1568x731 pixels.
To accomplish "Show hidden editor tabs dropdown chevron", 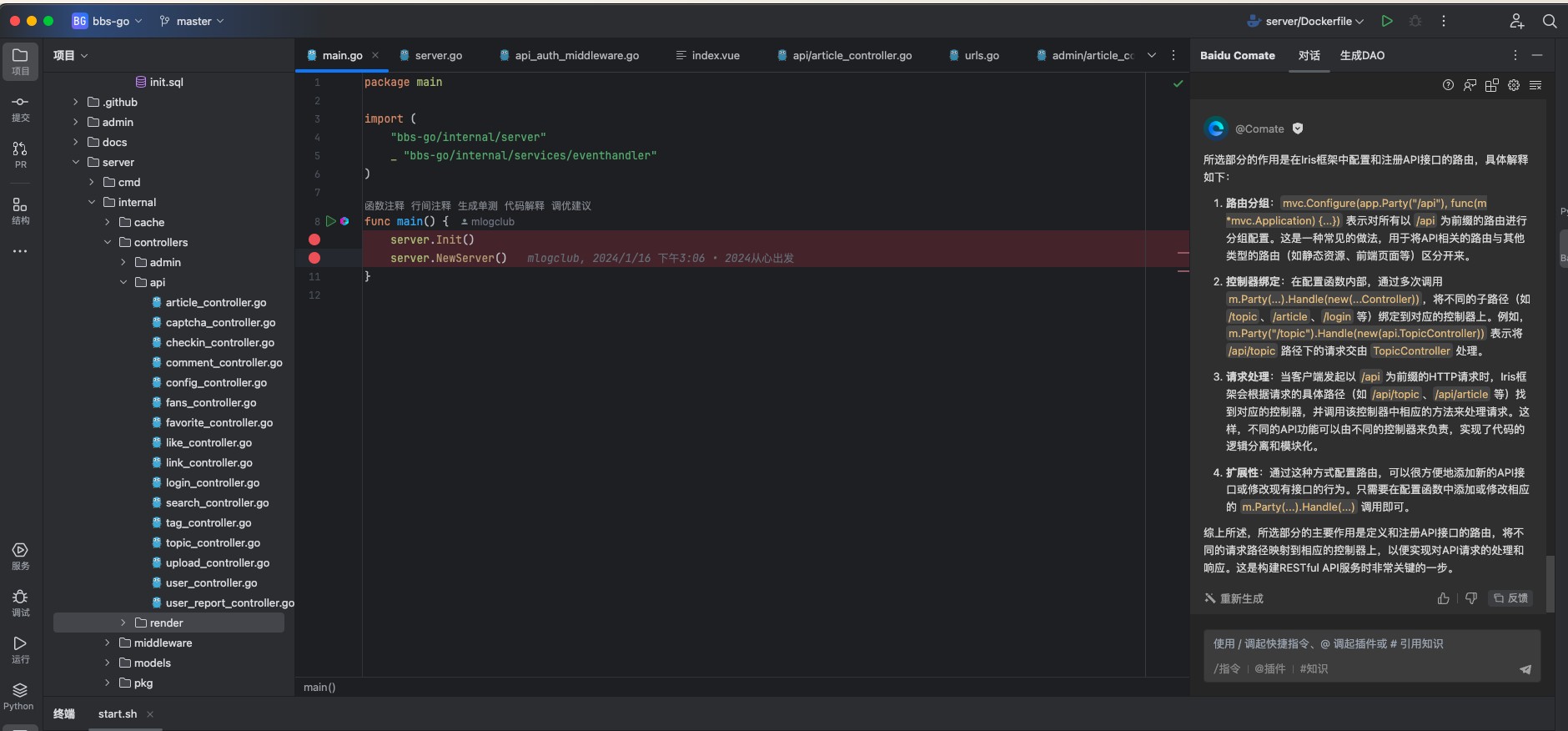I will [1152, 55].
